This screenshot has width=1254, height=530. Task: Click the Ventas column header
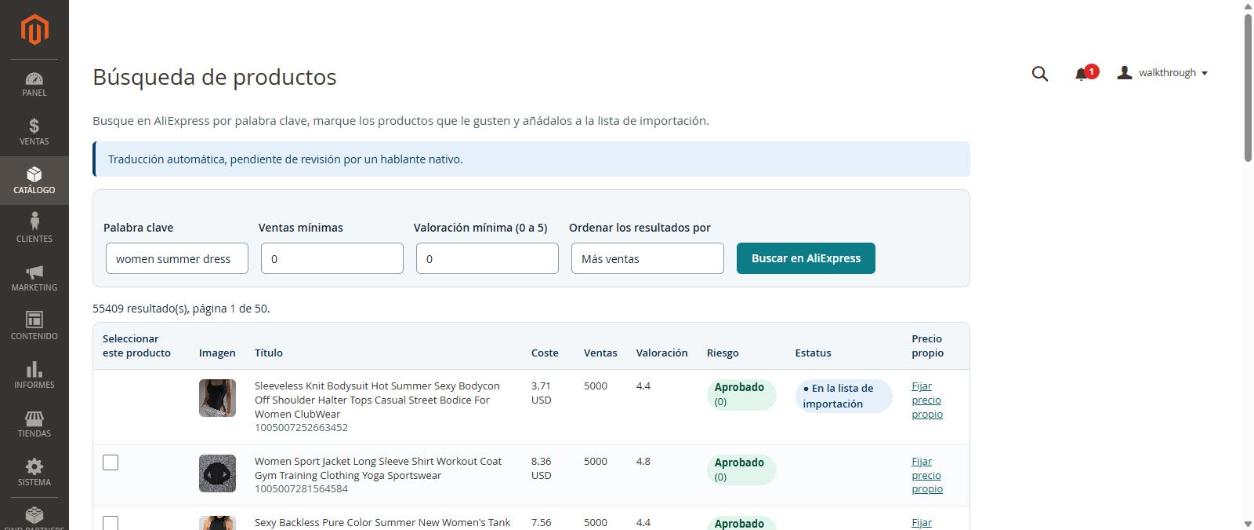tap(600, 353)
